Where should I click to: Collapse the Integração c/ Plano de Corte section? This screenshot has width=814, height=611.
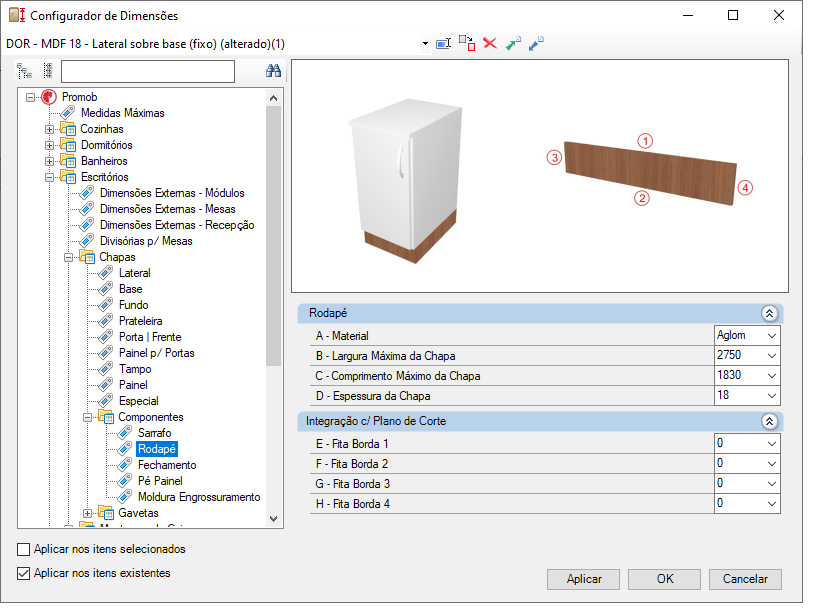[769, 421]
